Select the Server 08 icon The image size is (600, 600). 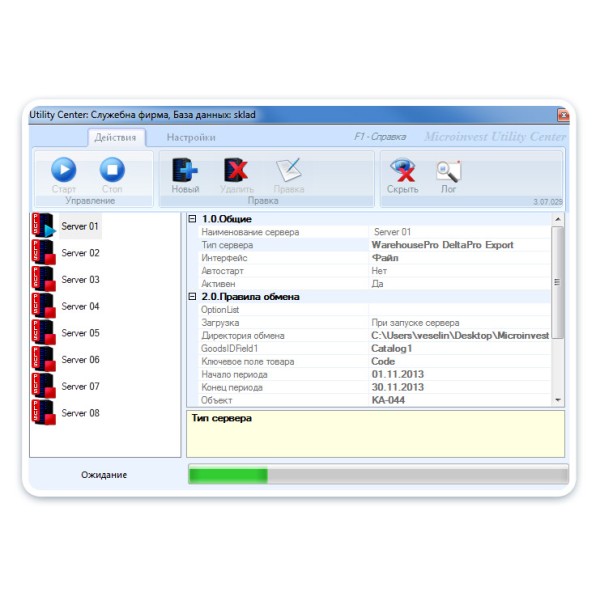(44, 413)
